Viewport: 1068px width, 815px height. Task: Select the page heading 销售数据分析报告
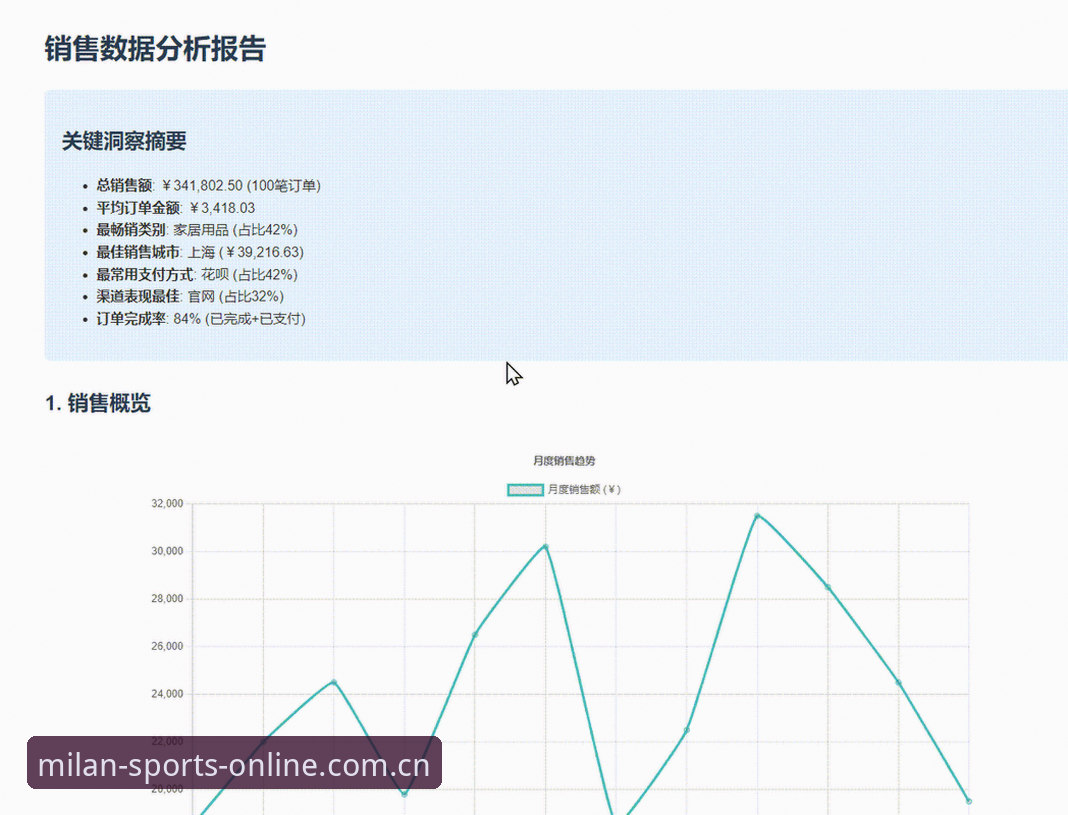click(155, 49)
